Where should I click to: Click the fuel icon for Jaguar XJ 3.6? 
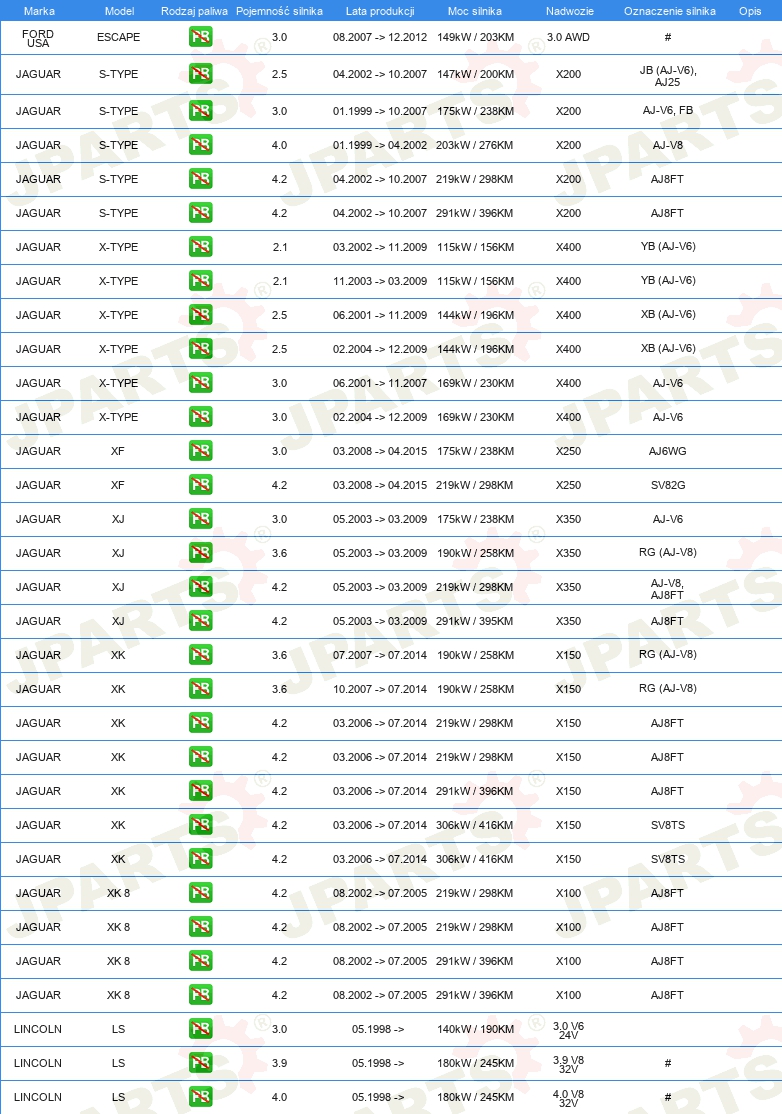(x=201, y=553)
